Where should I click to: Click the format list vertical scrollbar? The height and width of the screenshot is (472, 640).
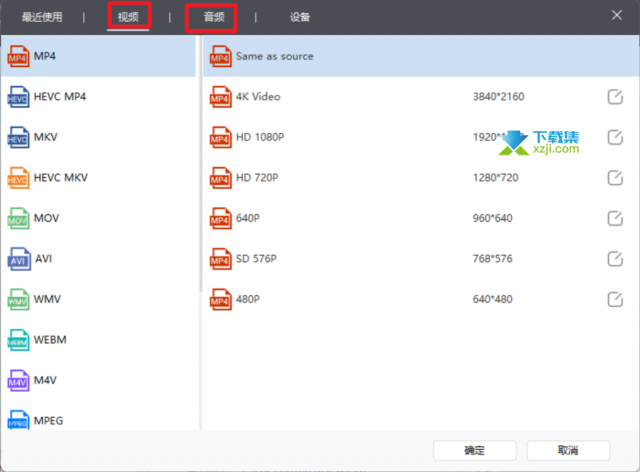coord(200,163)
